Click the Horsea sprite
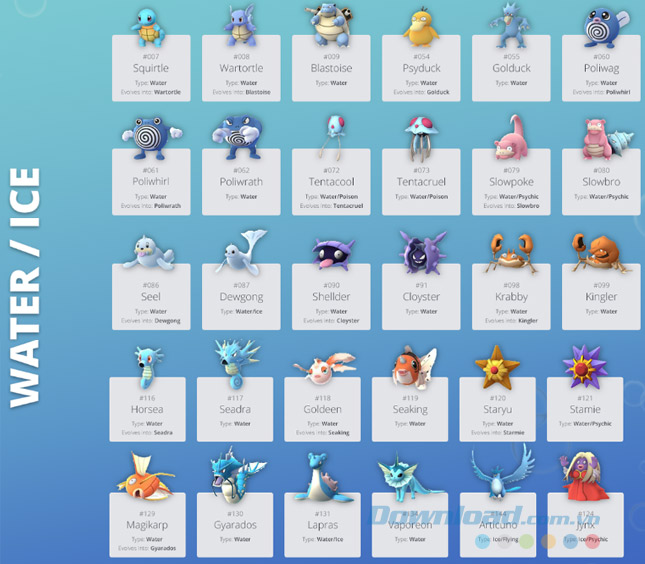Viewport: 645px width, 564px height. tap(147, 367)
